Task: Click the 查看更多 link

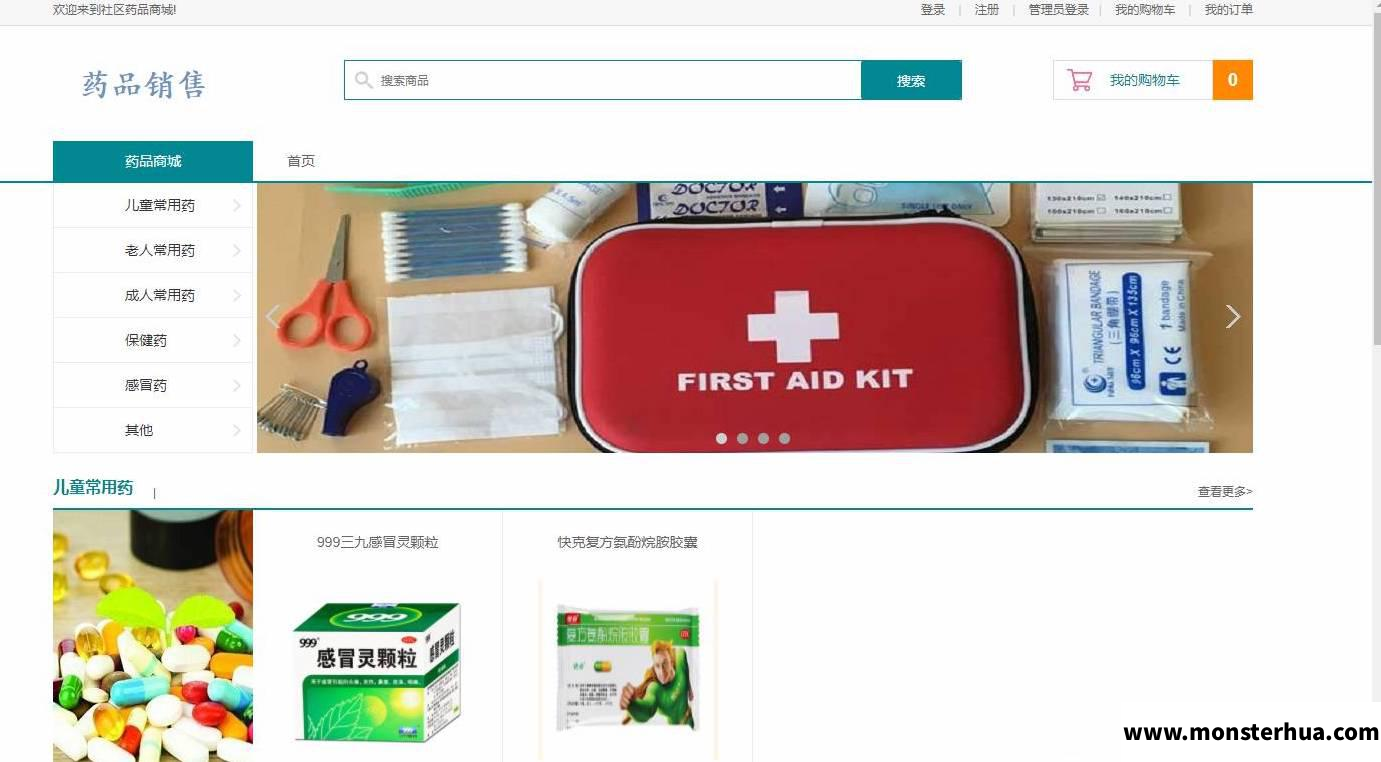Action: (1225, 491)
